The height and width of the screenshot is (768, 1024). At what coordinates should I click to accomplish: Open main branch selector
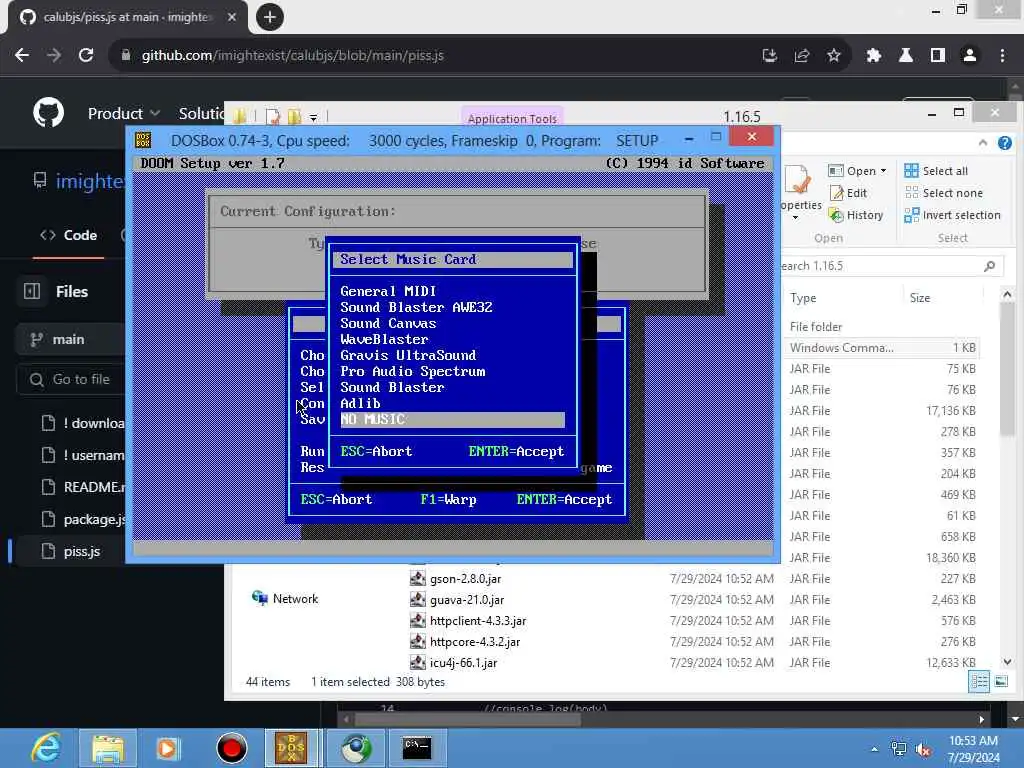(69, 340)
